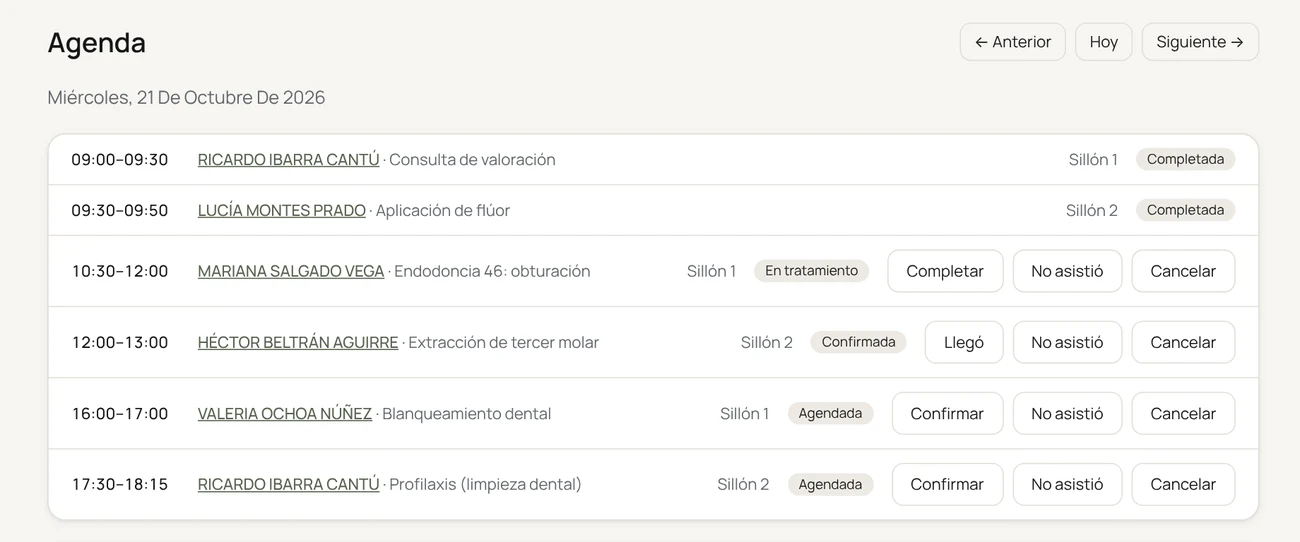Click the 09:30–09:50 time slot
The height and width of the screenshot is (542, 1300).
(120, 210)
